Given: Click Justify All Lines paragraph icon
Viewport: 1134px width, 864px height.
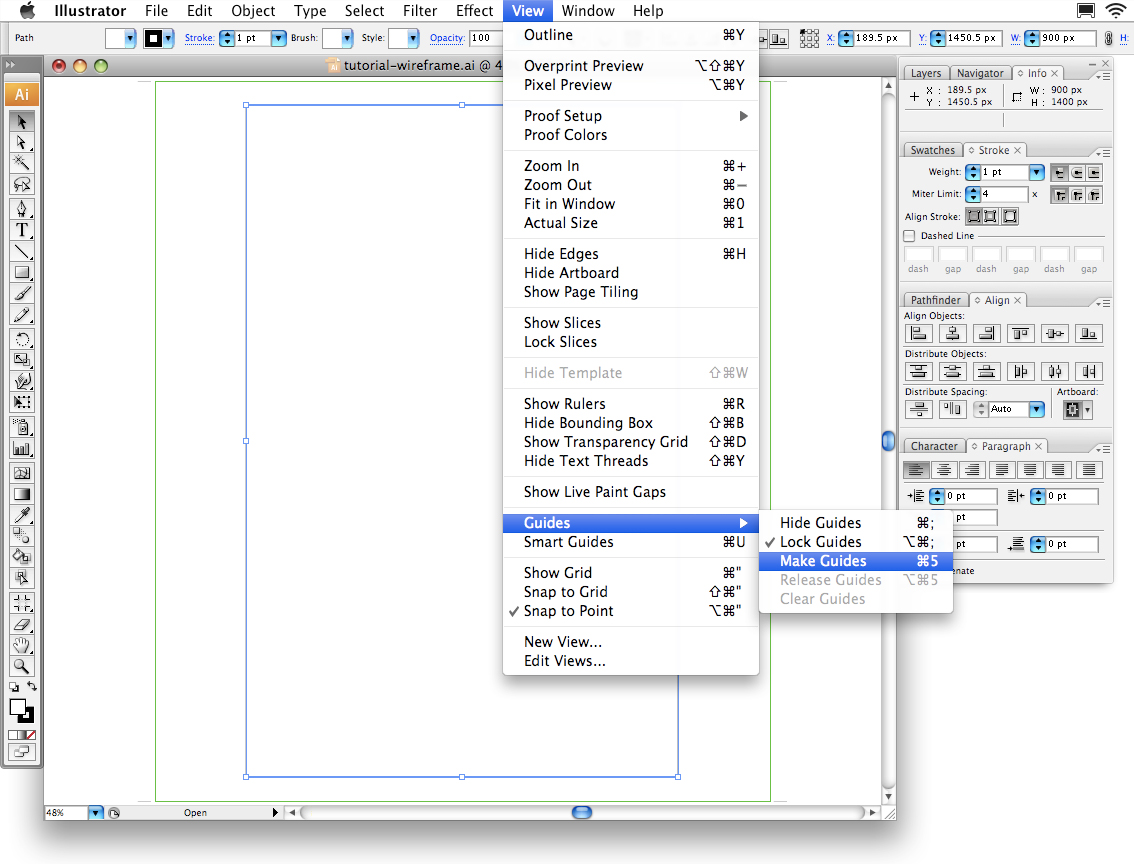Looking at the screenshot, I should 1088,470.
